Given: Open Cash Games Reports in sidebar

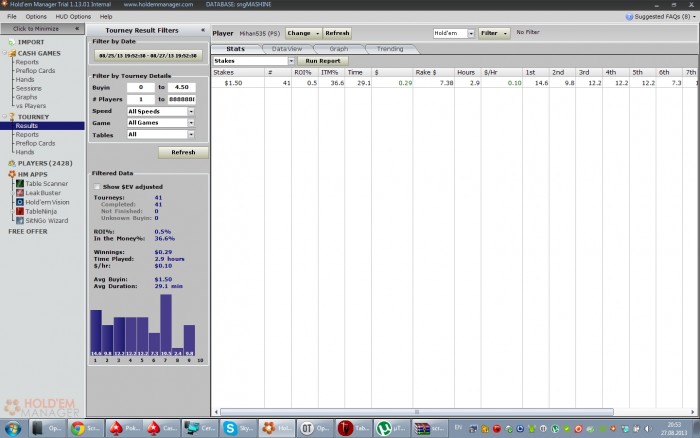Looking at the screenshot, I should (x=27, y=62).
